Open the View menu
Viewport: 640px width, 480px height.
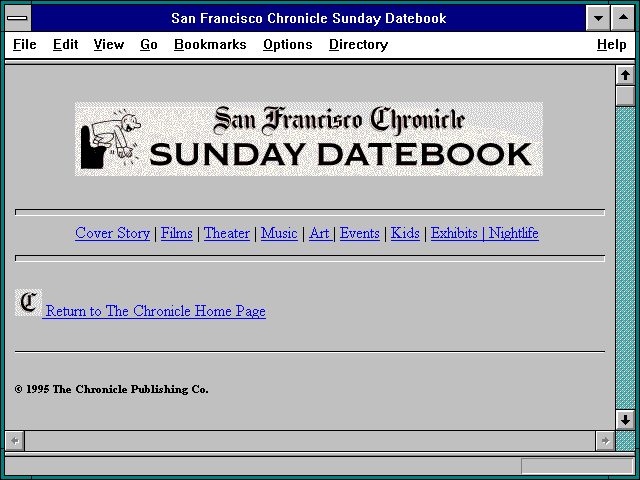click(109, 44)
